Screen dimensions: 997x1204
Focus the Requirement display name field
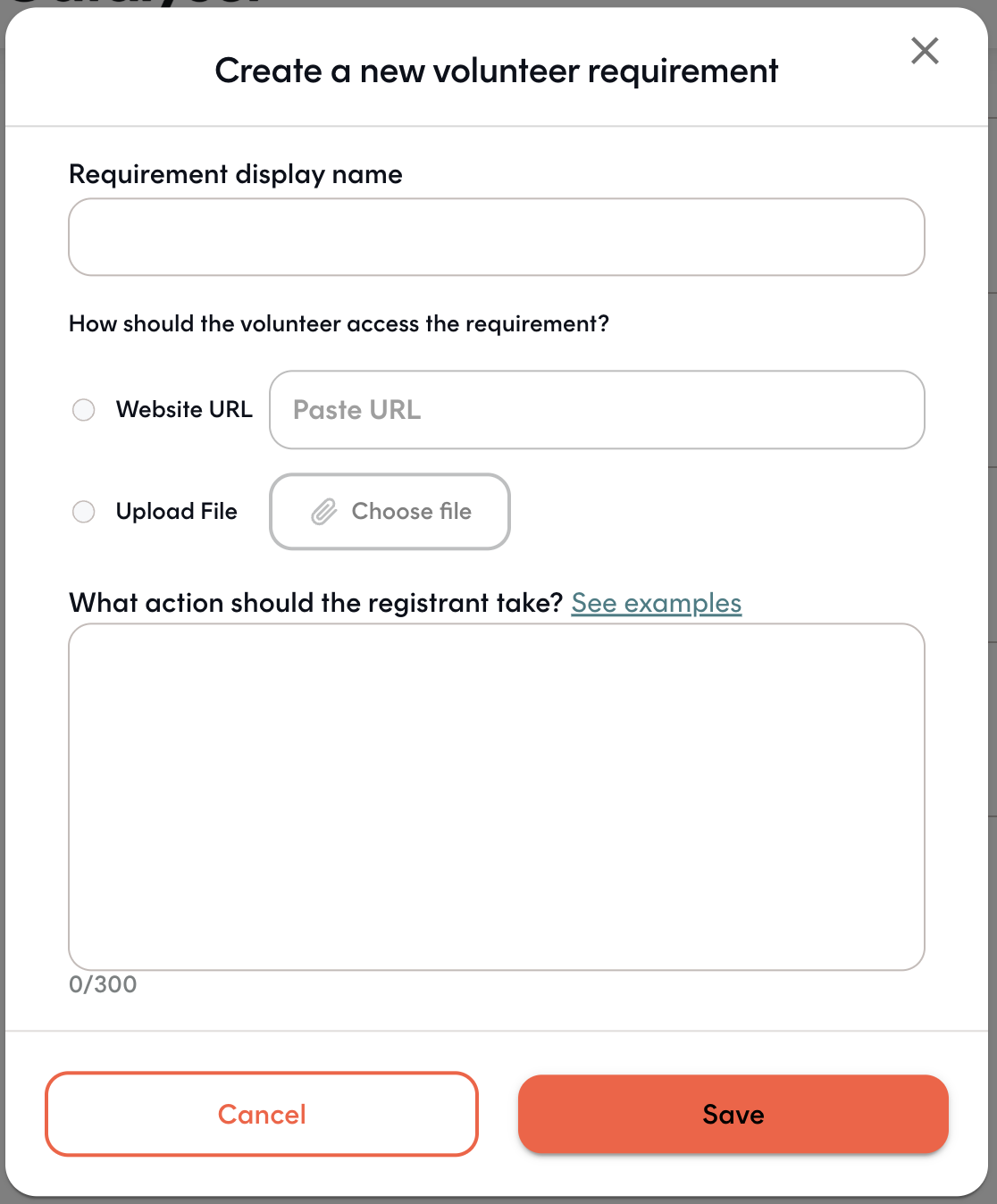click(x=497, y=237)
